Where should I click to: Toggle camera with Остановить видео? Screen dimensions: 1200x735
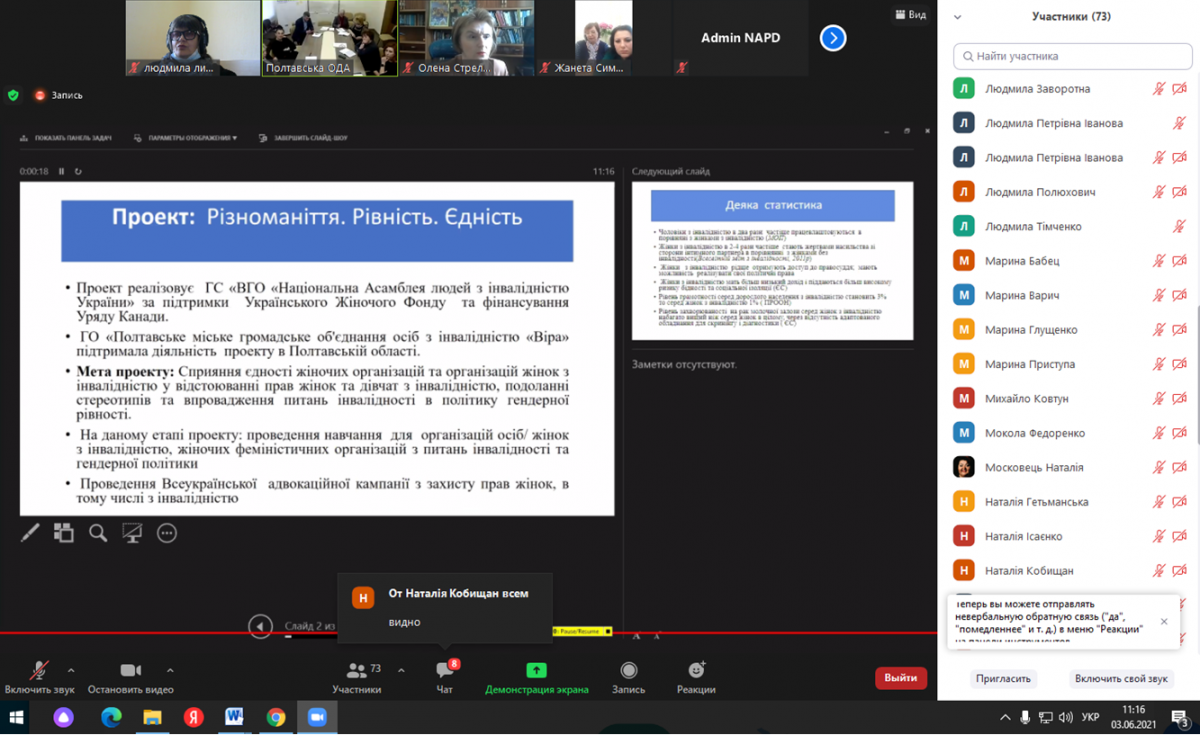click(x=130, y=671)
